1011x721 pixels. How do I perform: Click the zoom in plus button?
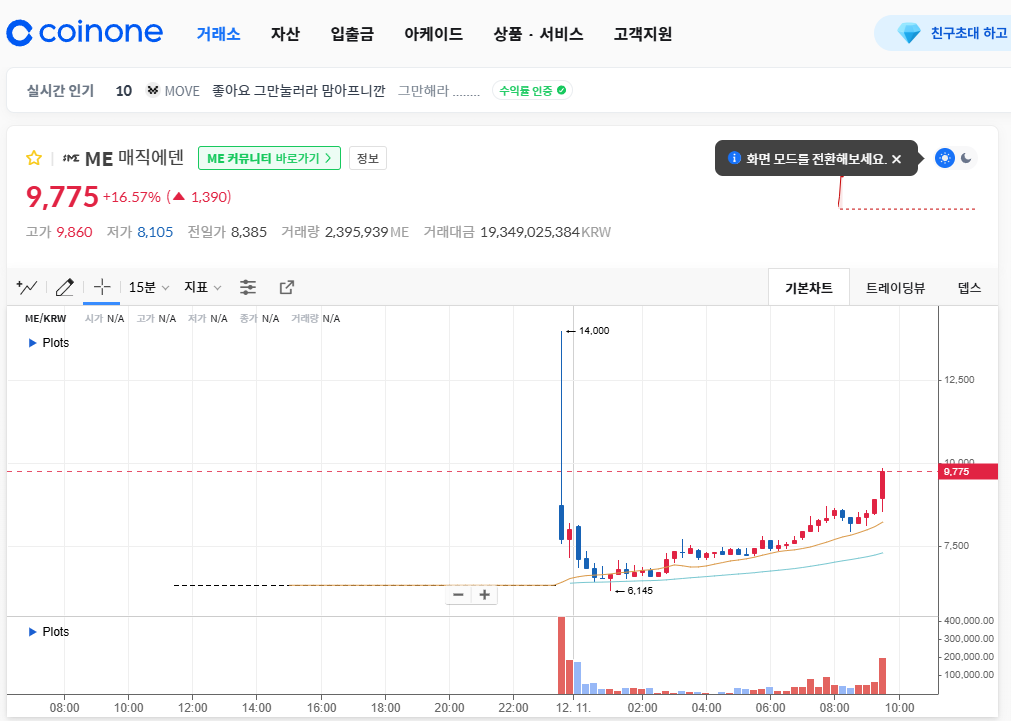coord(484,595)
